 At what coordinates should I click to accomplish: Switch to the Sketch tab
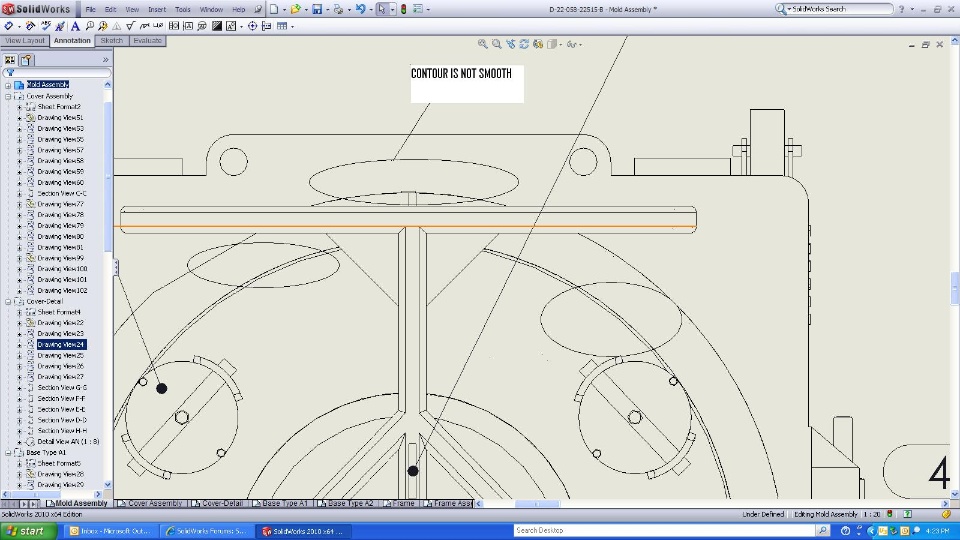pos(111,40)
